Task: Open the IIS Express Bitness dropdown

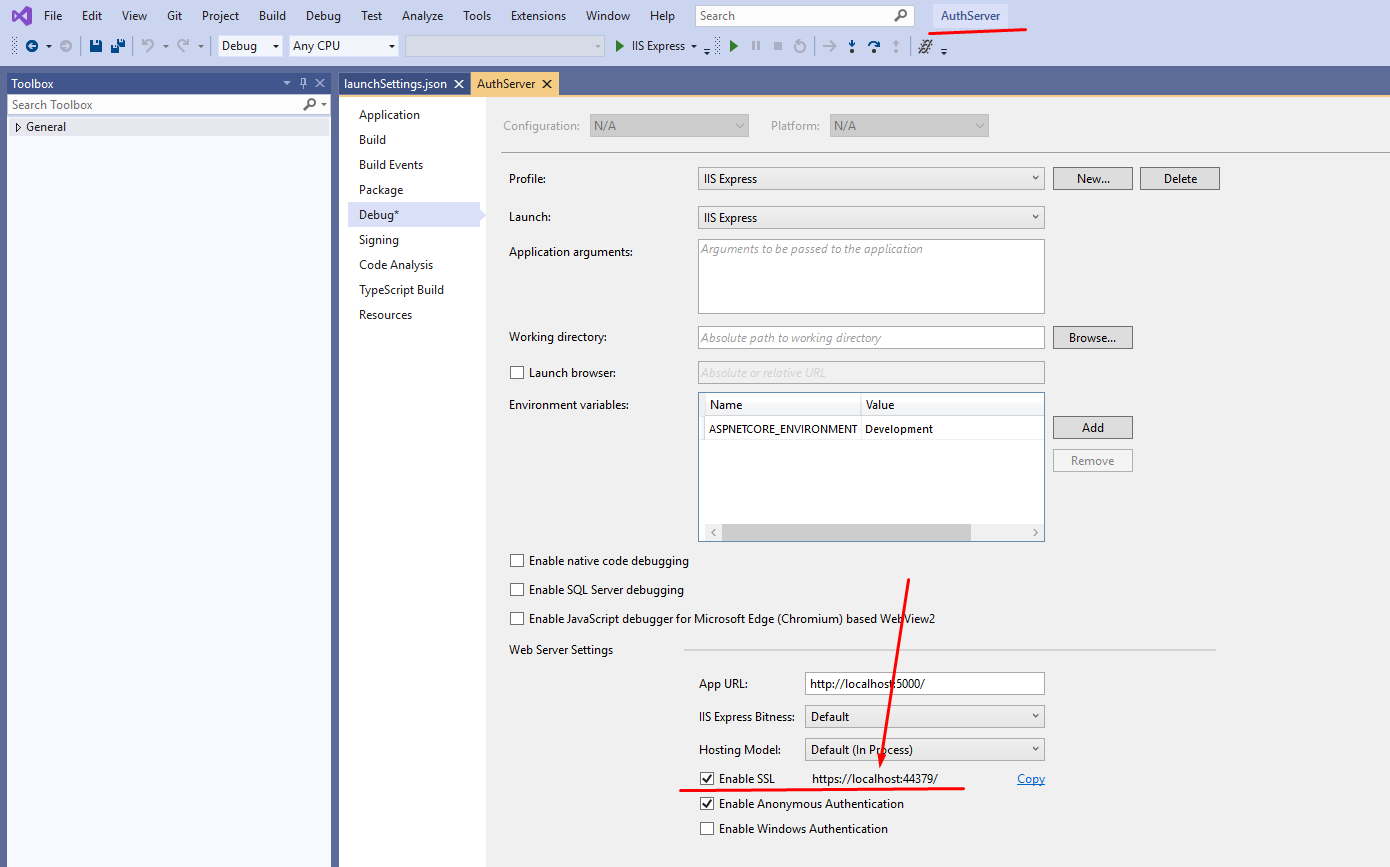Action: click(x=924, y=717)
